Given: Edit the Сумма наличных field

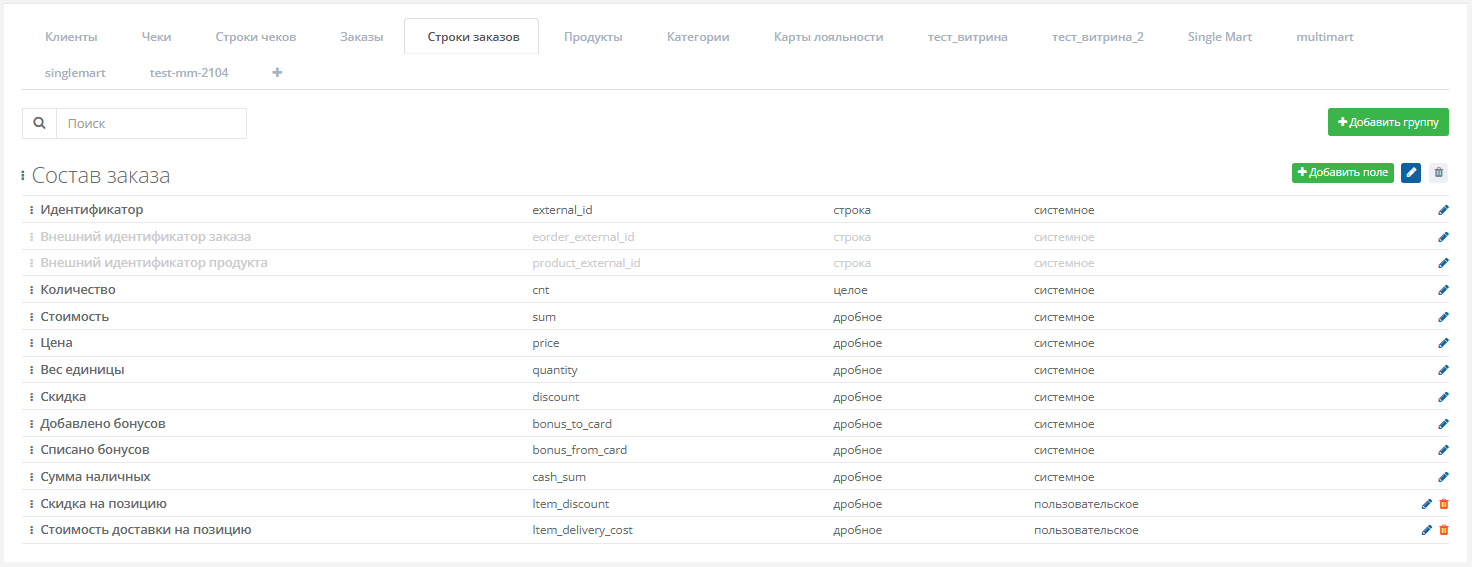Looking at the screenshot, I should pos(1443,477).
